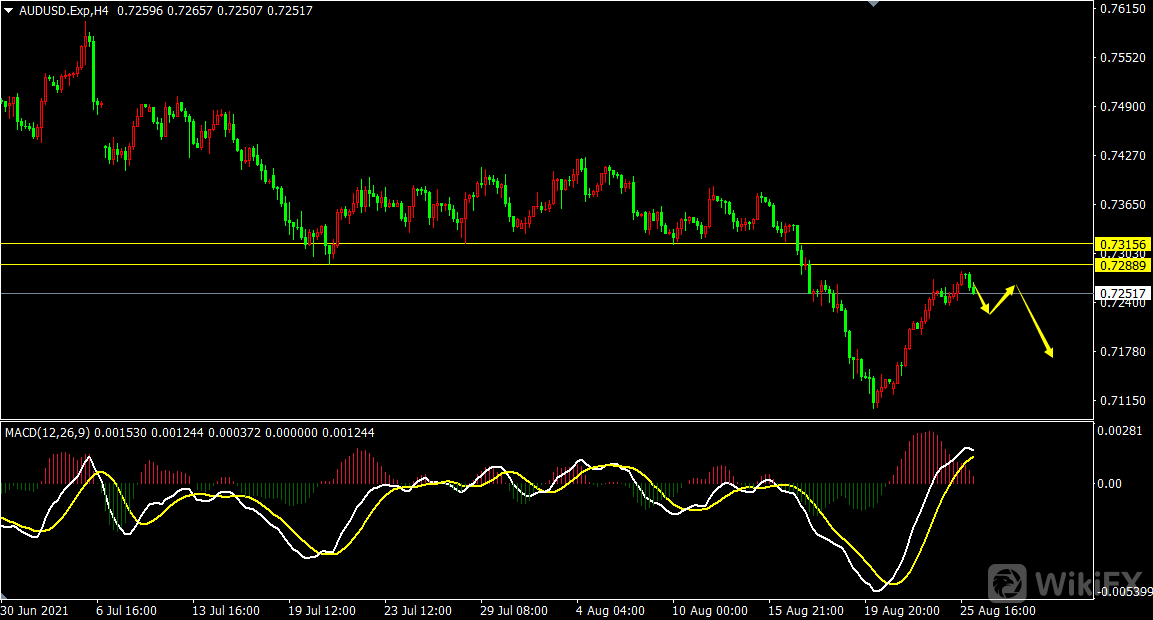Click the MACD(12,26,9) indicator label
The width and height of the screenshot is (1153, 620).
[x=48, y=432]
